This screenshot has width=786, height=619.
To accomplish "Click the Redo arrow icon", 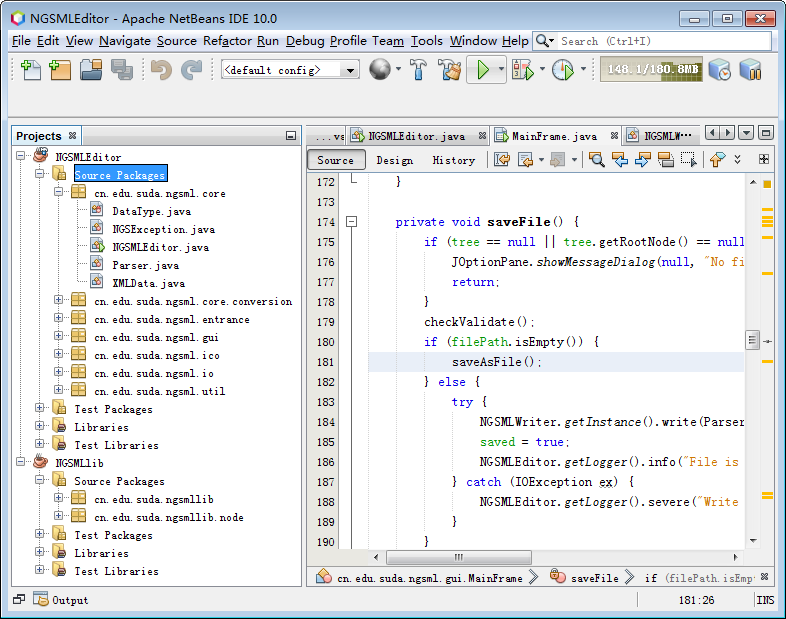I will click(x=191, y=70).
